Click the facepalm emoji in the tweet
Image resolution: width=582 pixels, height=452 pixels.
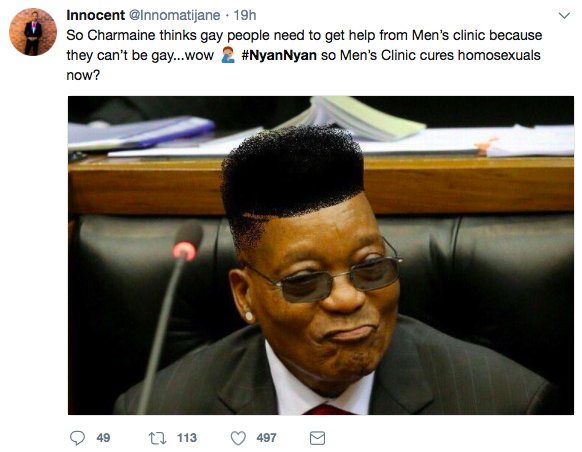pos(228,55)
